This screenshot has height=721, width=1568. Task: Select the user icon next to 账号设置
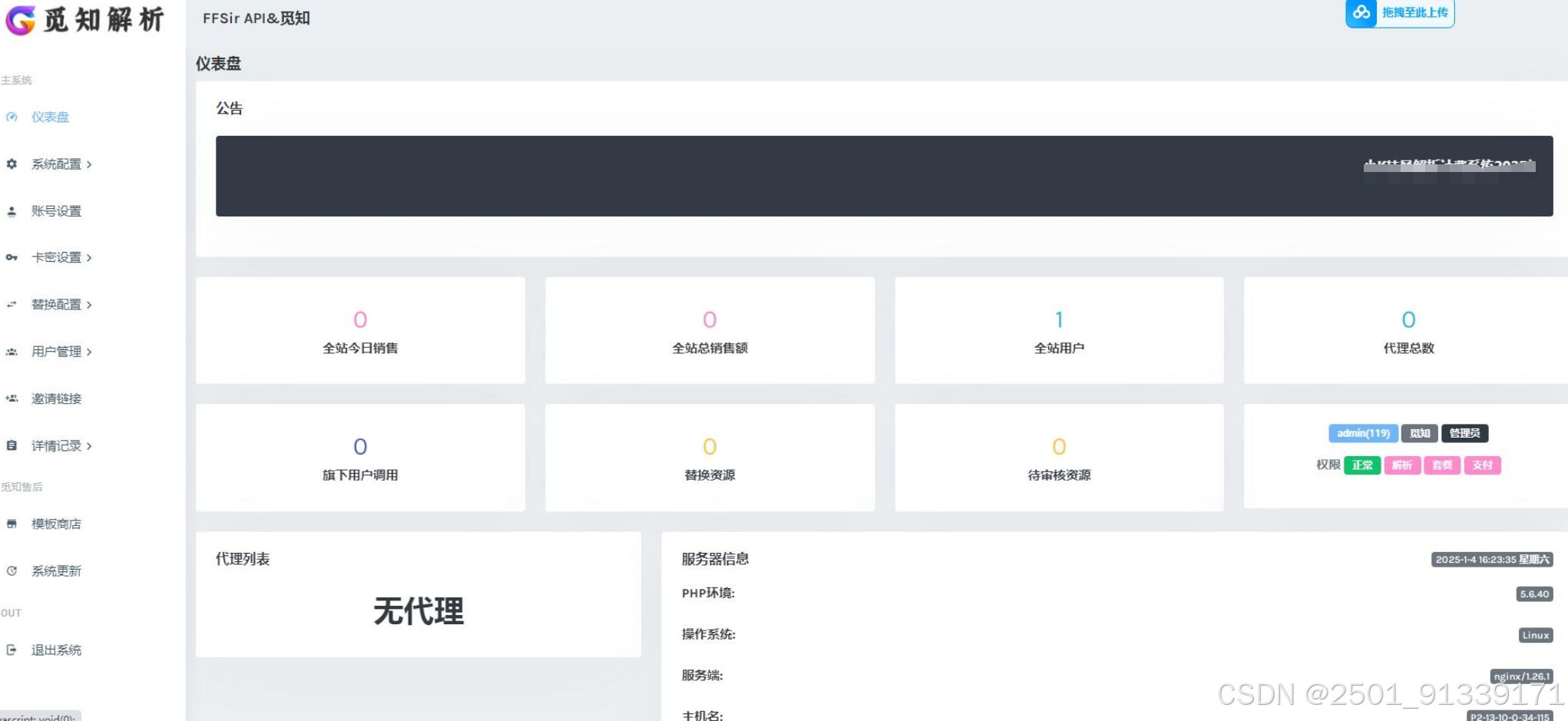click(11, 210)
